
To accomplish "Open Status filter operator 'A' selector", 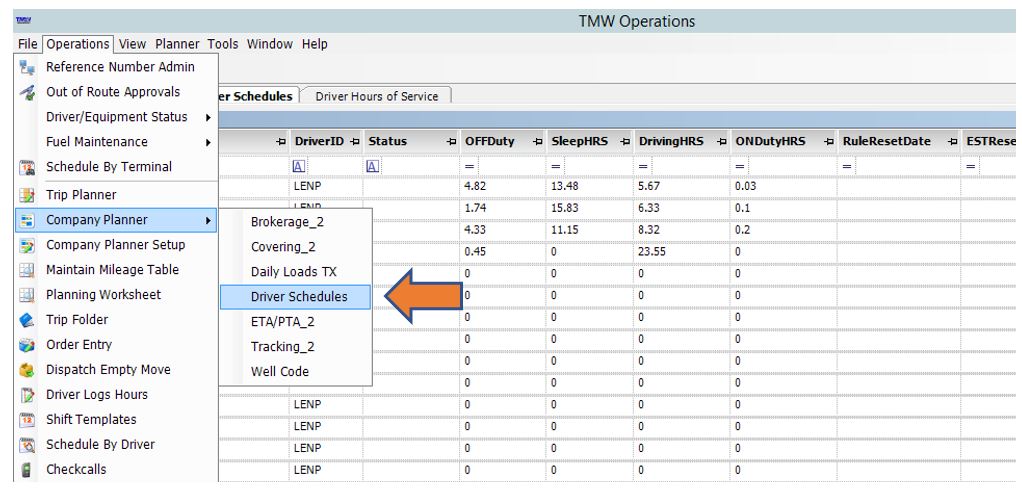I will 373,167.
